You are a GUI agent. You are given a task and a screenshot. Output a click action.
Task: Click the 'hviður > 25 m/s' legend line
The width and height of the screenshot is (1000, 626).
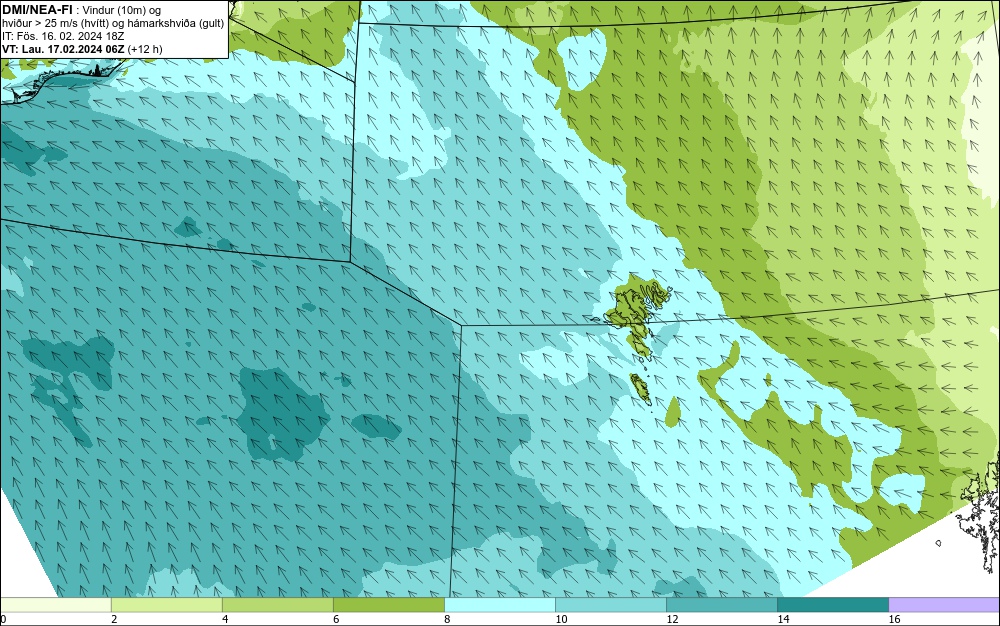[113, 24]
